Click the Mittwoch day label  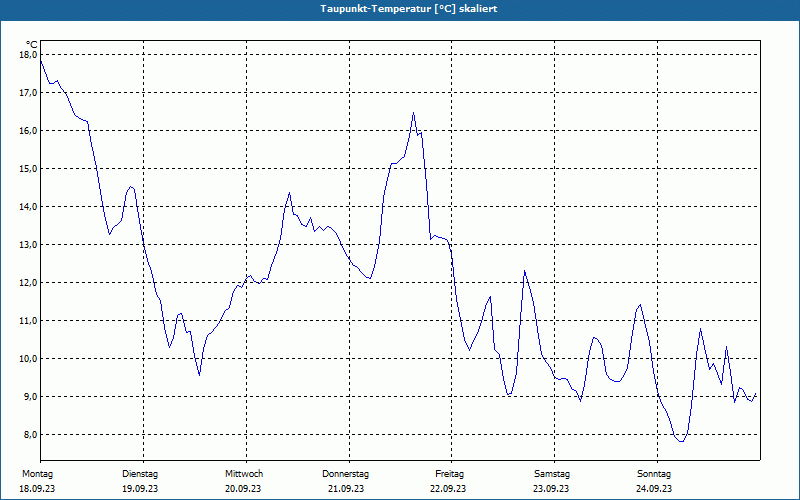(244, 474)
